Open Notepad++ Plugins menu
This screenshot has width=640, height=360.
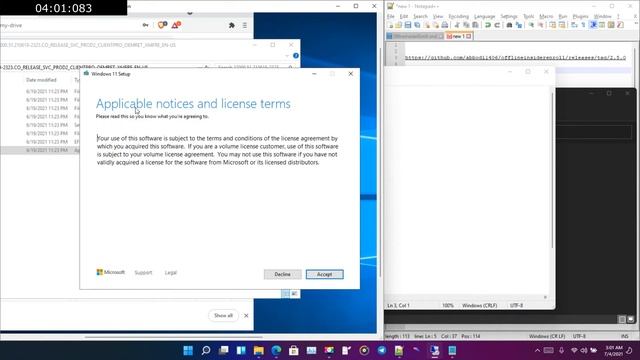coord(580,16)
